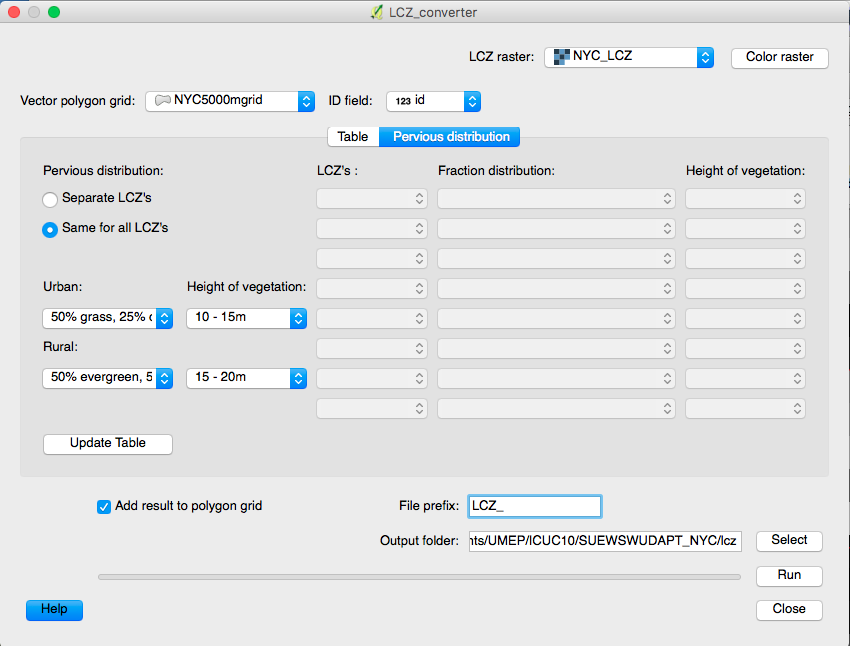The width and height of the screenshot is (850, 646).
Task: Open the first Fraction distribution combo box
Action: (556, 199)
